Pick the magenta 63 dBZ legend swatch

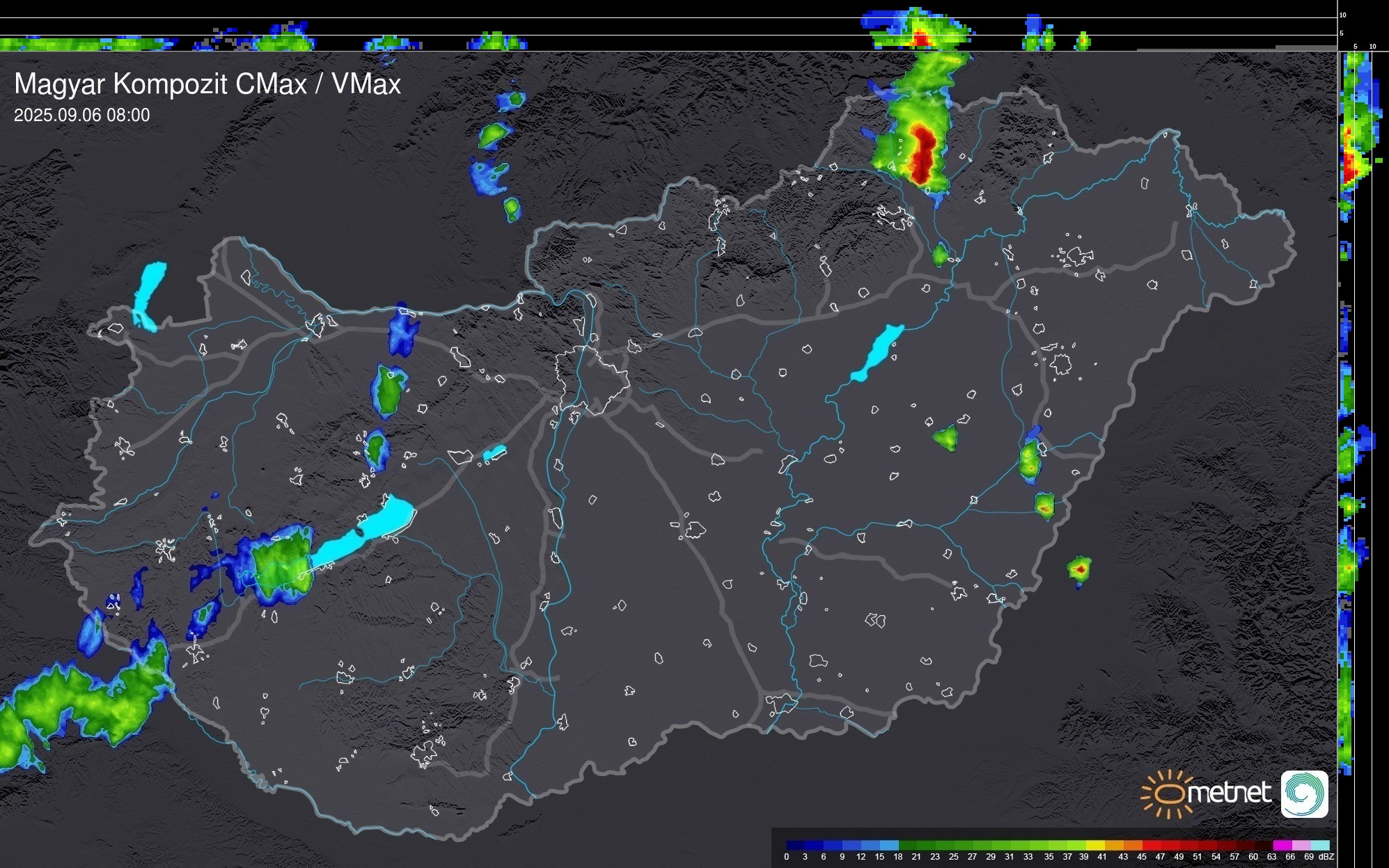click(x=1282, y=845)
